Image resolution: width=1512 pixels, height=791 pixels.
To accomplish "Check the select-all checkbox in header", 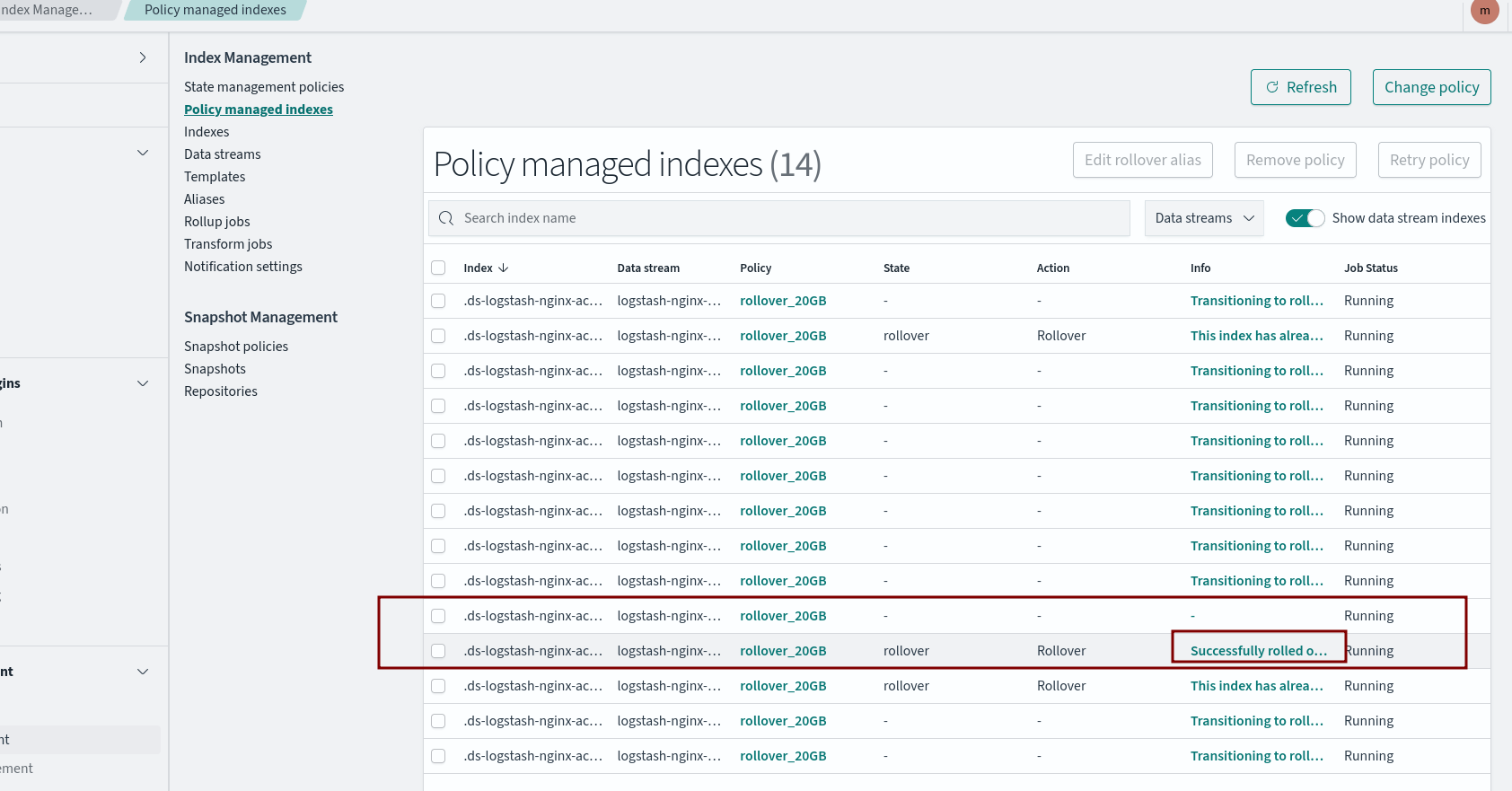I will click(x=438, y=268).
